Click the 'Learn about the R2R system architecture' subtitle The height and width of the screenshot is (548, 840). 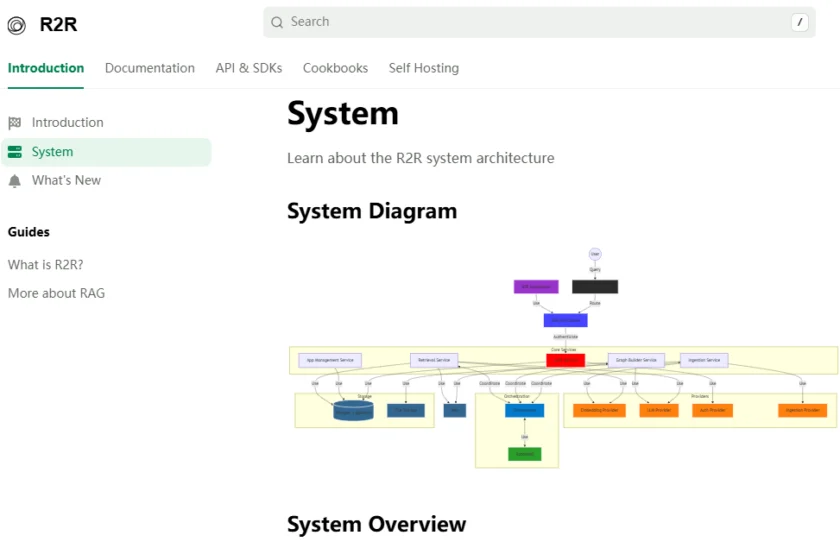coord(421,158)
